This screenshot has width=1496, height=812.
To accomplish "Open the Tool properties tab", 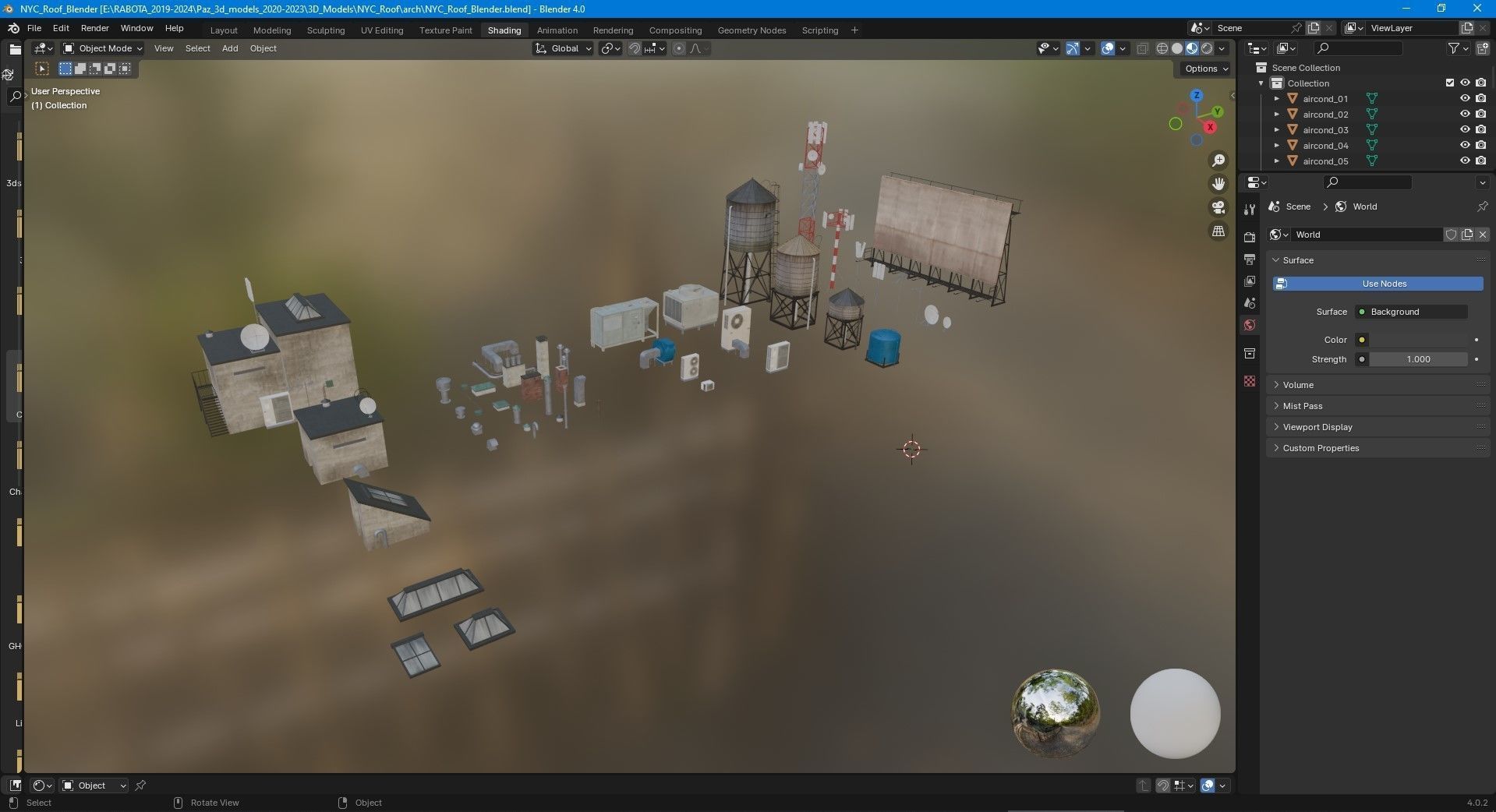I will 1250,209.
